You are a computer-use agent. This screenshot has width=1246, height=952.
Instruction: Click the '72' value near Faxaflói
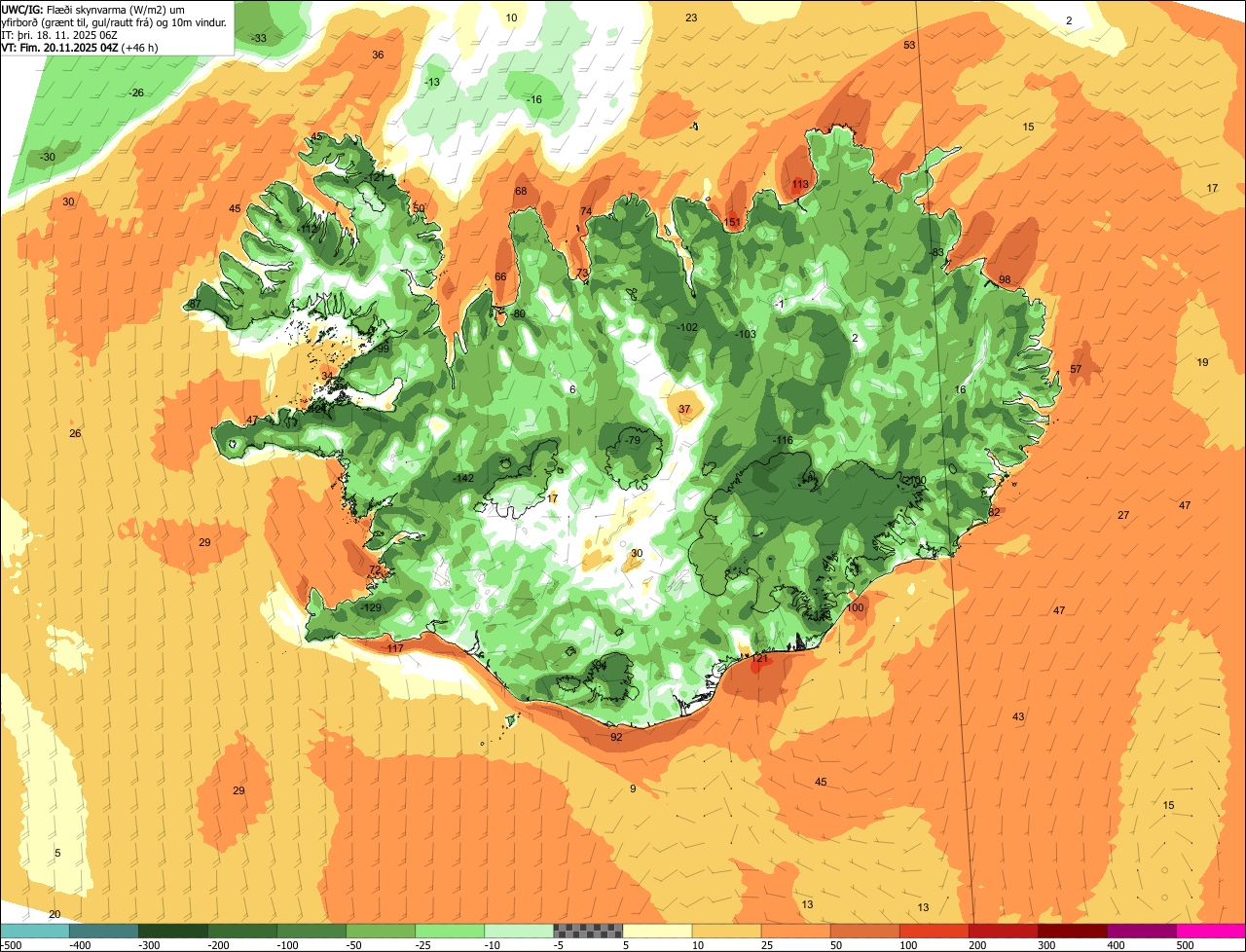375,570
